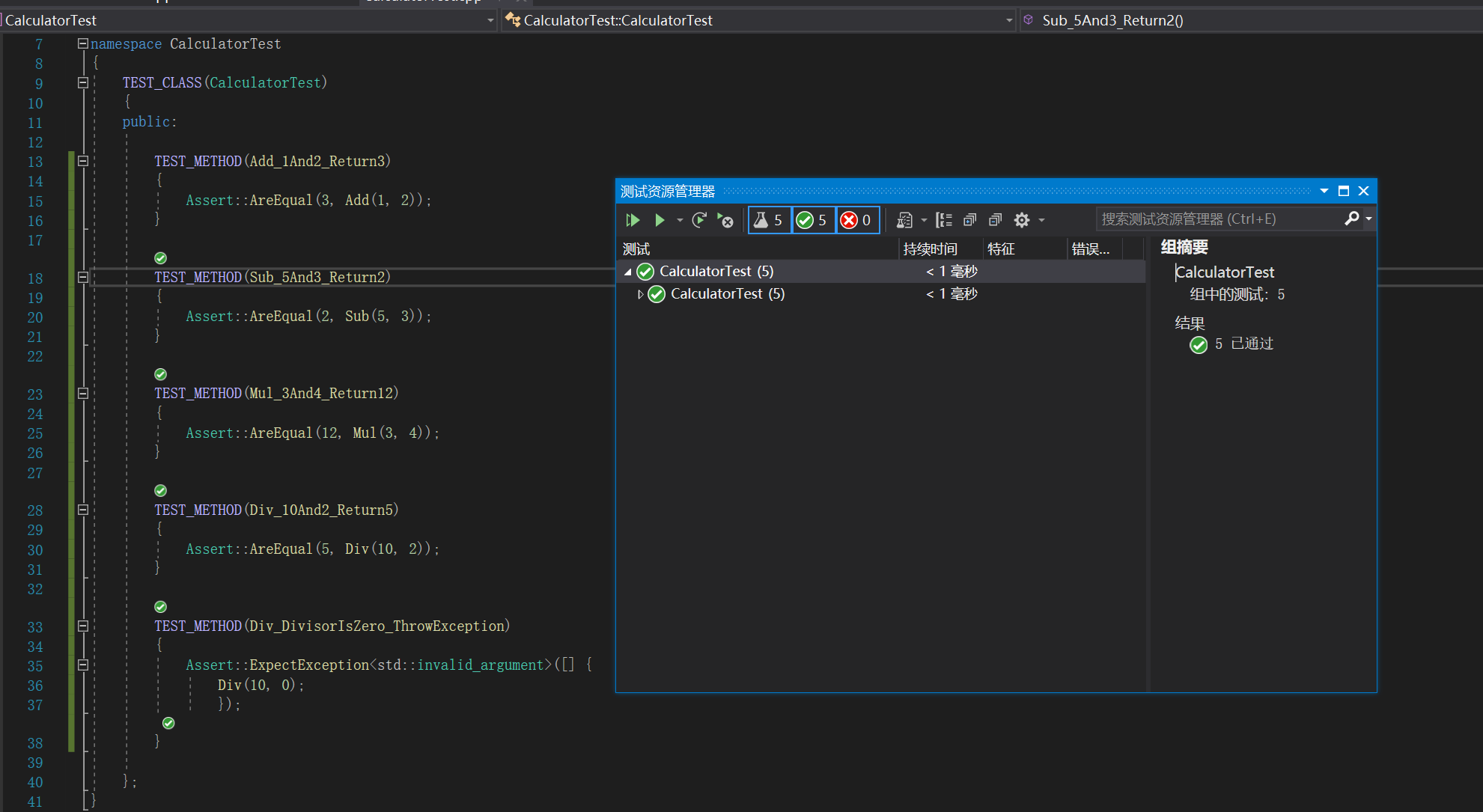Collapse all tests icon
1483x812 pixels.
tap(996, 220)
